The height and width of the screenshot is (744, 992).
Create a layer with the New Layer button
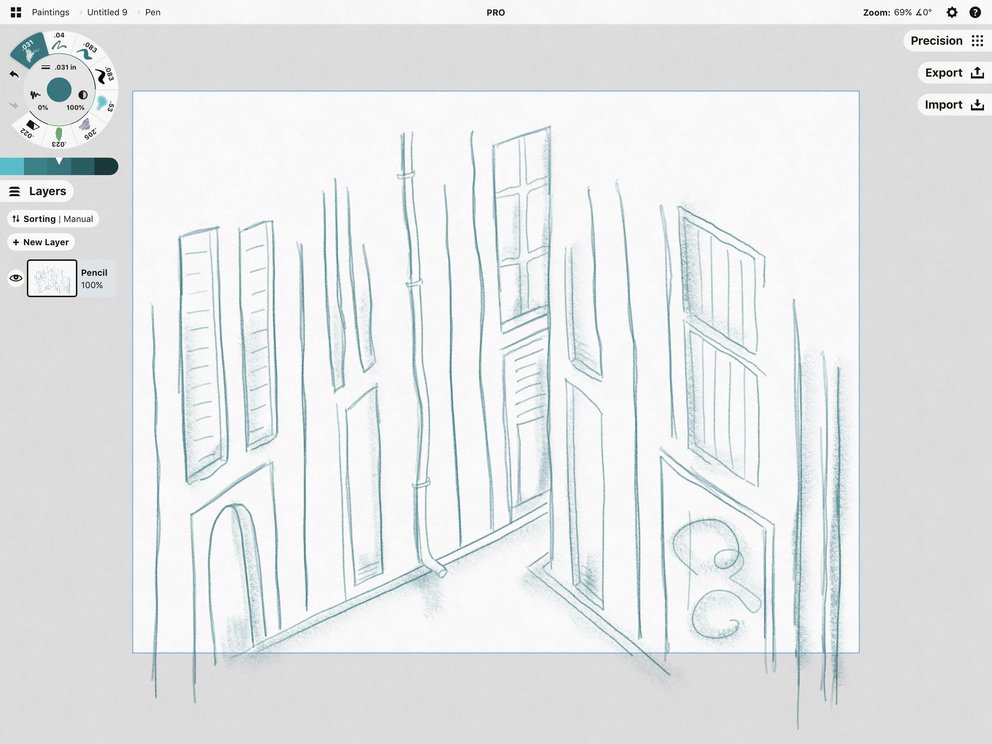[x=40, y=241]
